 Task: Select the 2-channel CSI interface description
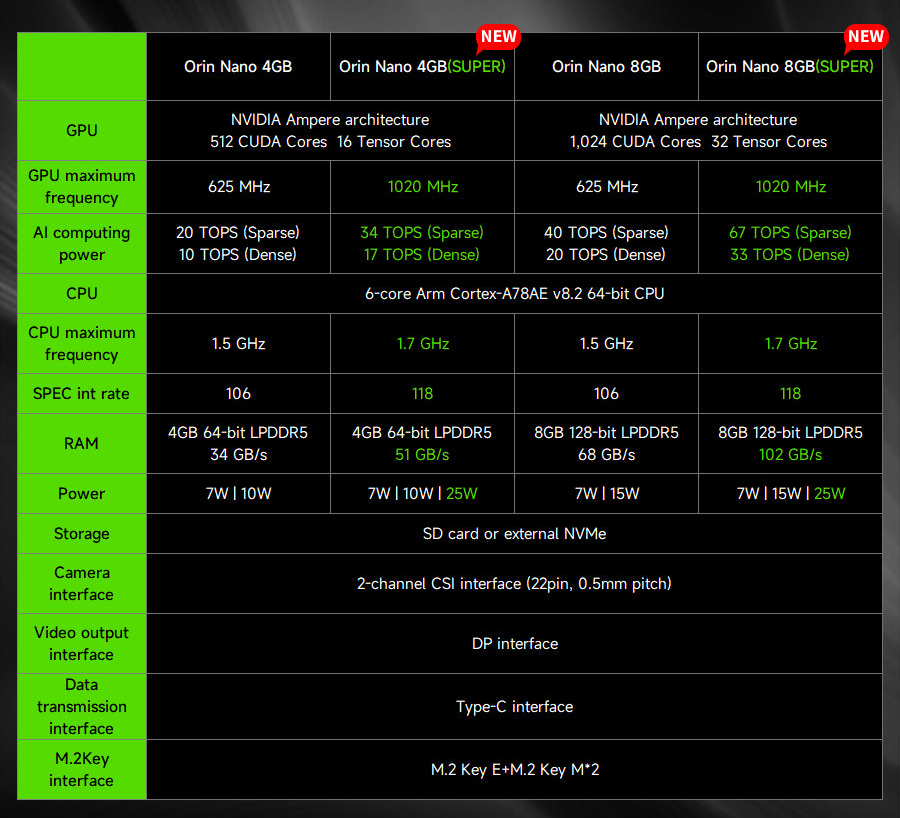514,583
